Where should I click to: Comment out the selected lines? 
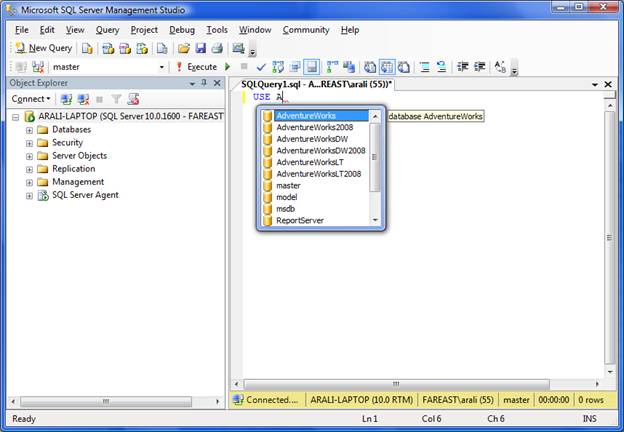coord(425,67)
